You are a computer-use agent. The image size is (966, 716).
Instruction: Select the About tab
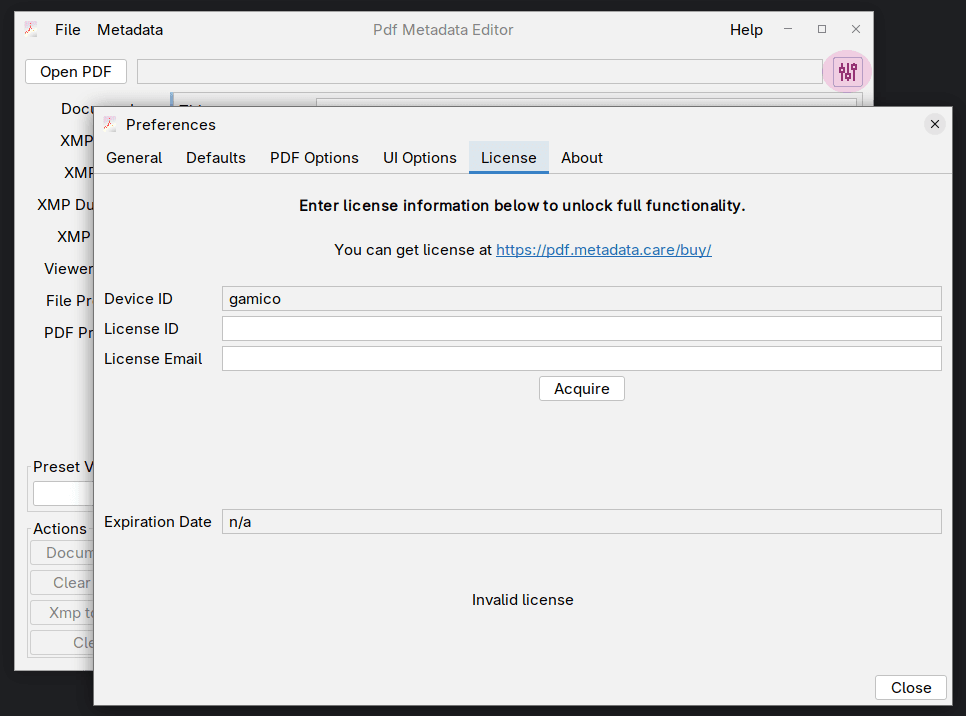pos(582,157)
